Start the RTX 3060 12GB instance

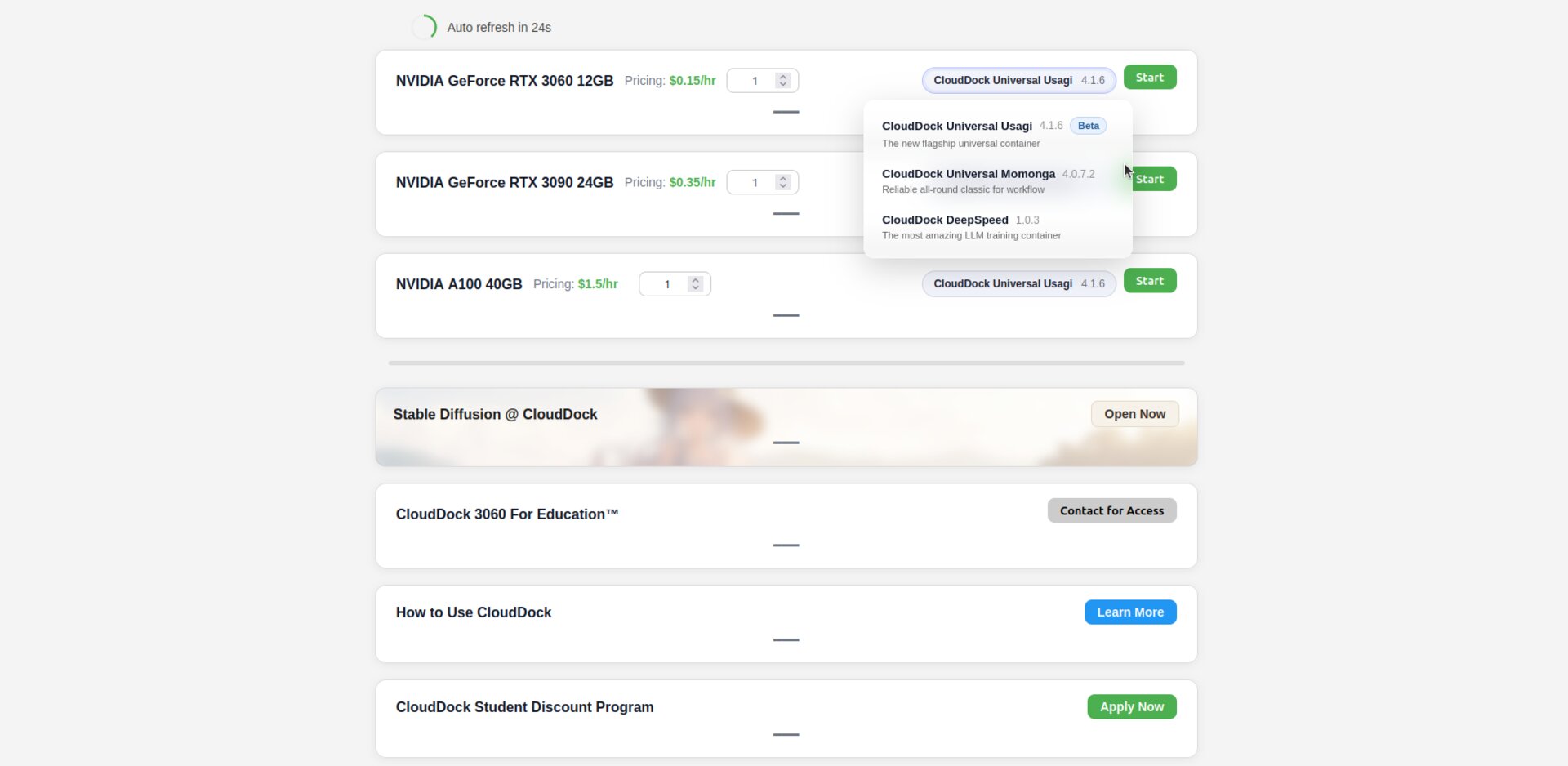(x=1149, y=78)
